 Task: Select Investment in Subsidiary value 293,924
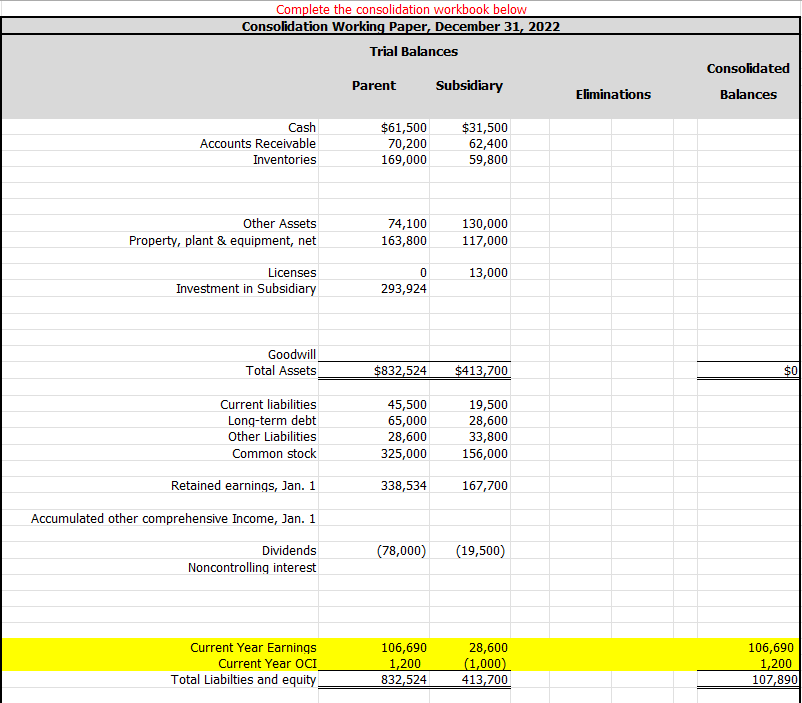point(404,289)
